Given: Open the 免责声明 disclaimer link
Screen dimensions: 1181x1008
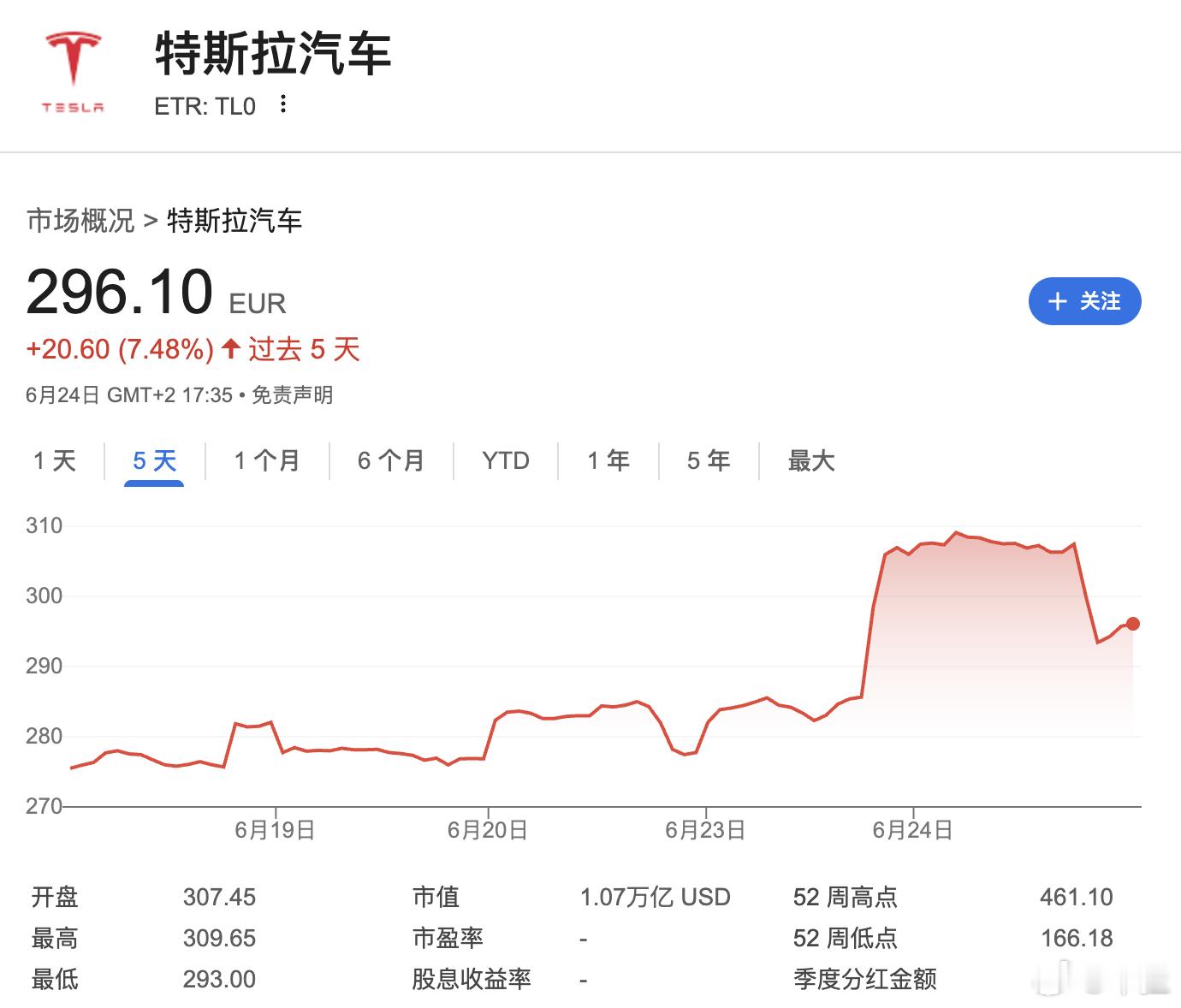Looking at the screenshot, I should tap(292, 395).
